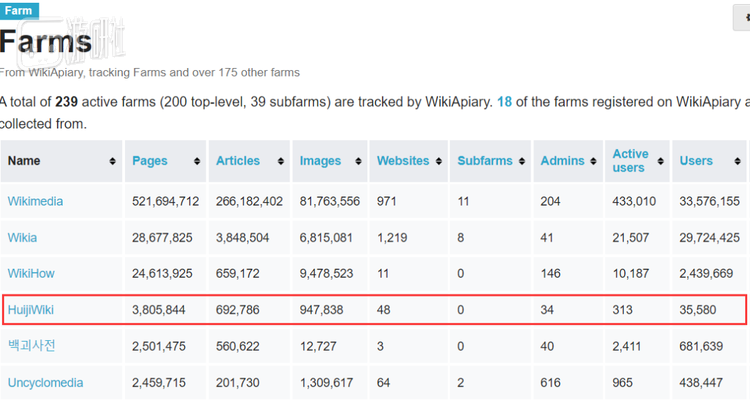The height and width of the screenshot is (400, 750).
Task: Click the sort arrows in the Name column
Action: tap(112, 161)
